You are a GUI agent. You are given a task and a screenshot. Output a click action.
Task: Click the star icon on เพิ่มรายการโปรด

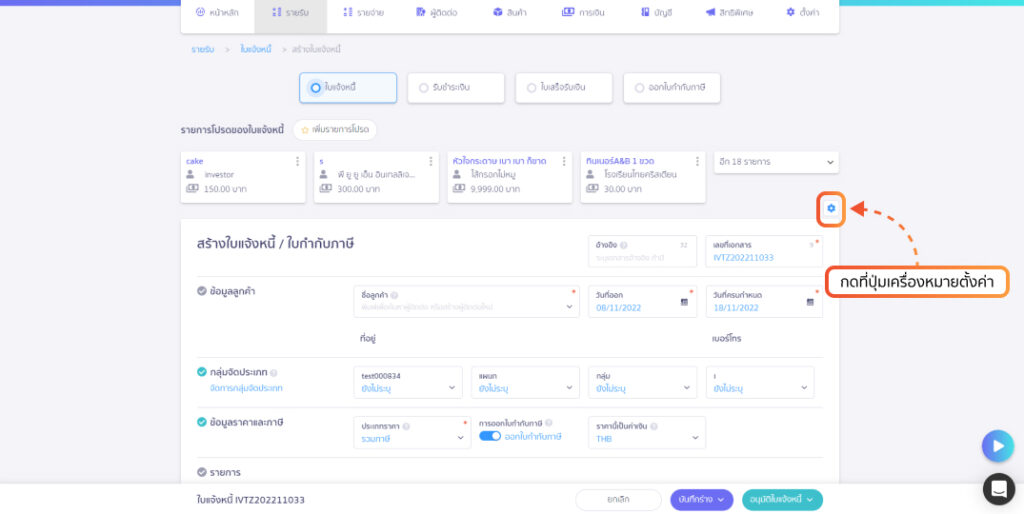coord(304,130)
